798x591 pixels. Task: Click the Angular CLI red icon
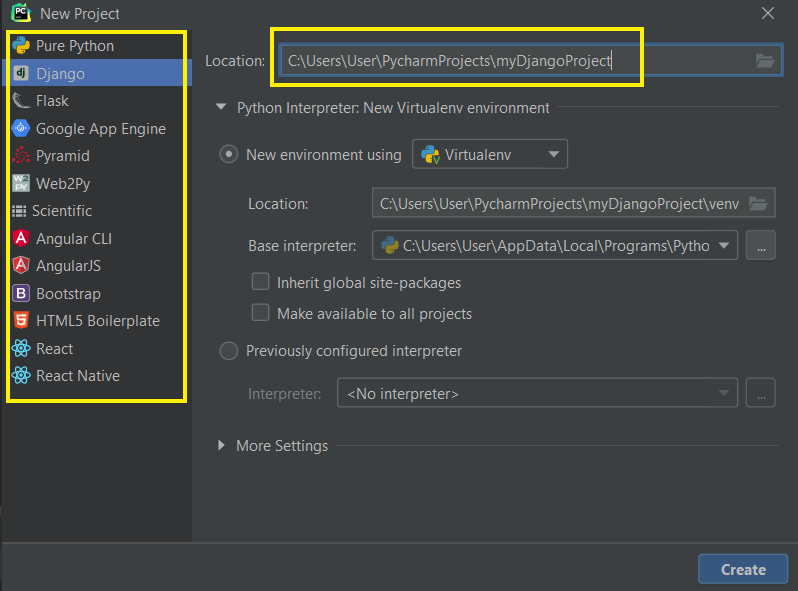pos(21,238)
